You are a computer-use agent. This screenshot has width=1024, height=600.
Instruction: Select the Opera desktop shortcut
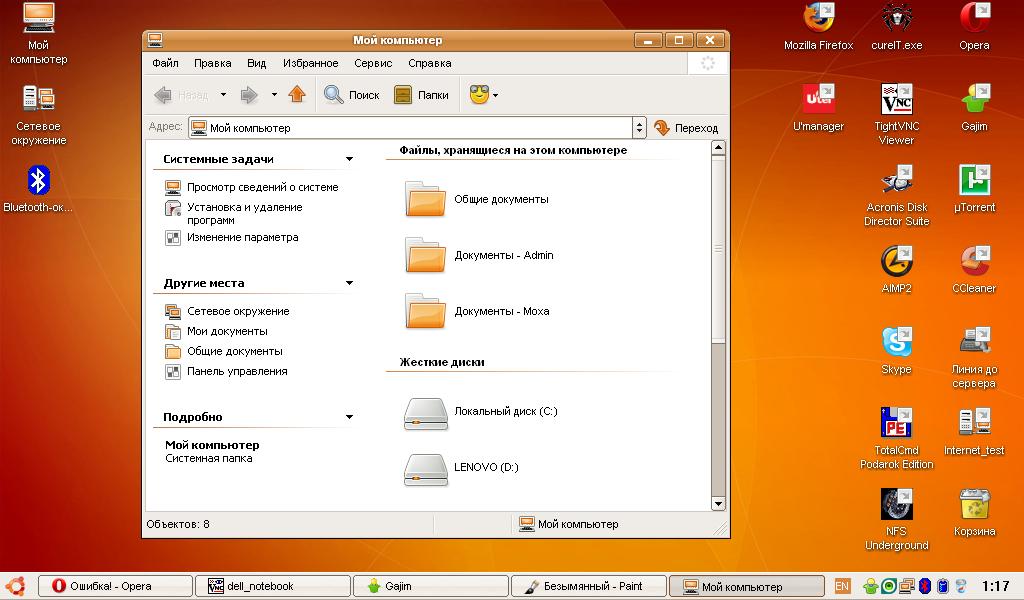[974, 27]
